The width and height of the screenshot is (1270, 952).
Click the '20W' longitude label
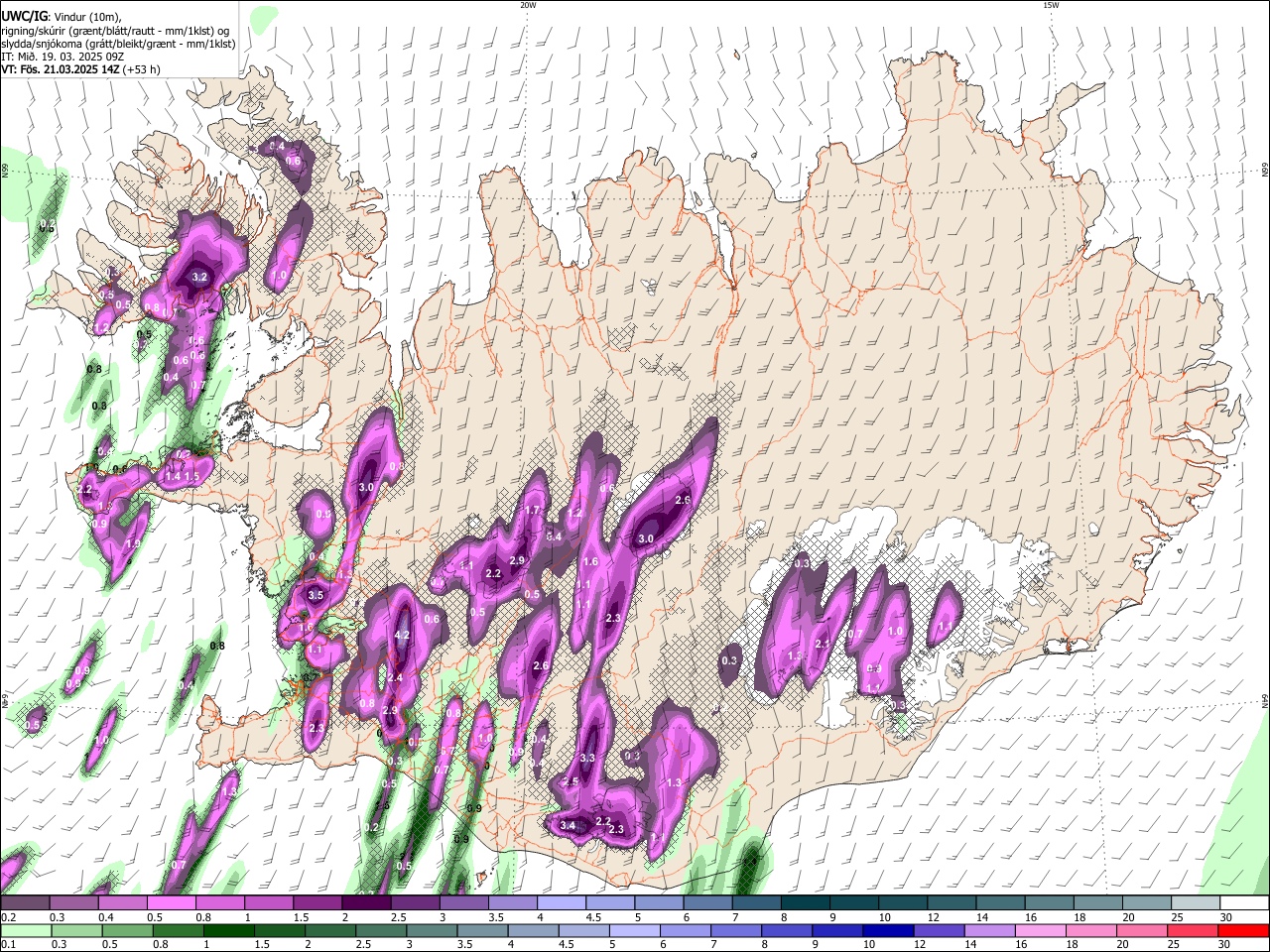[x=528, y=5]
